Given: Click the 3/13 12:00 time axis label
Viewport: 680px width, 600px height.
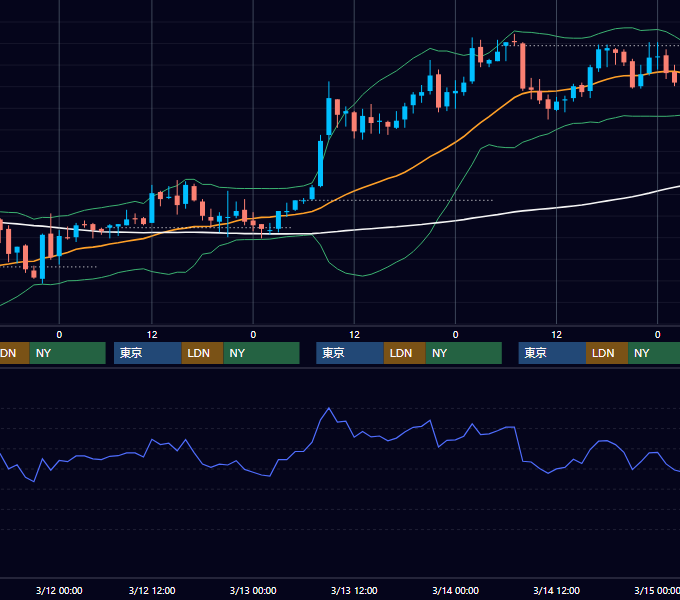Looking at the screenshot, I should coord(354,590).
